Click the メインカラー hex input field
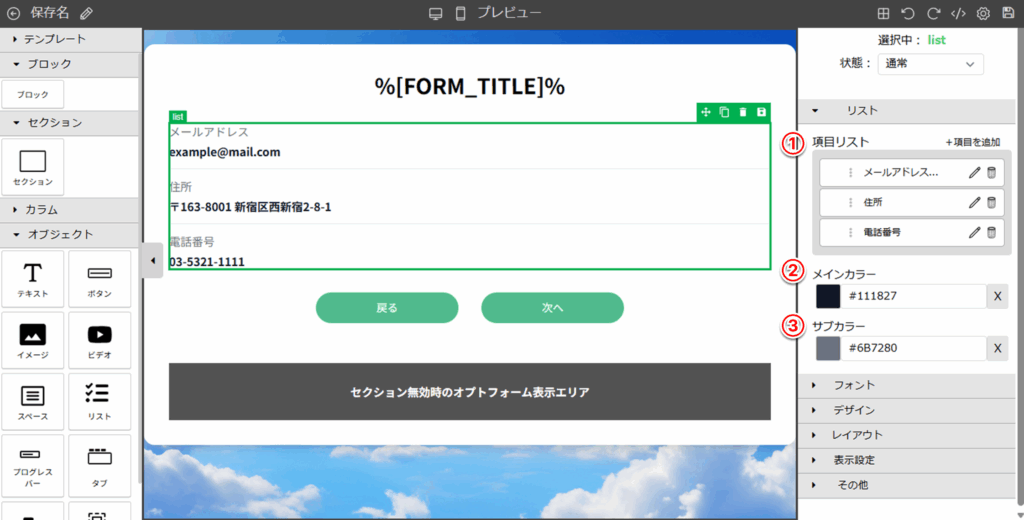Viewport: 1024px width, 520px height. coord(914,296)
